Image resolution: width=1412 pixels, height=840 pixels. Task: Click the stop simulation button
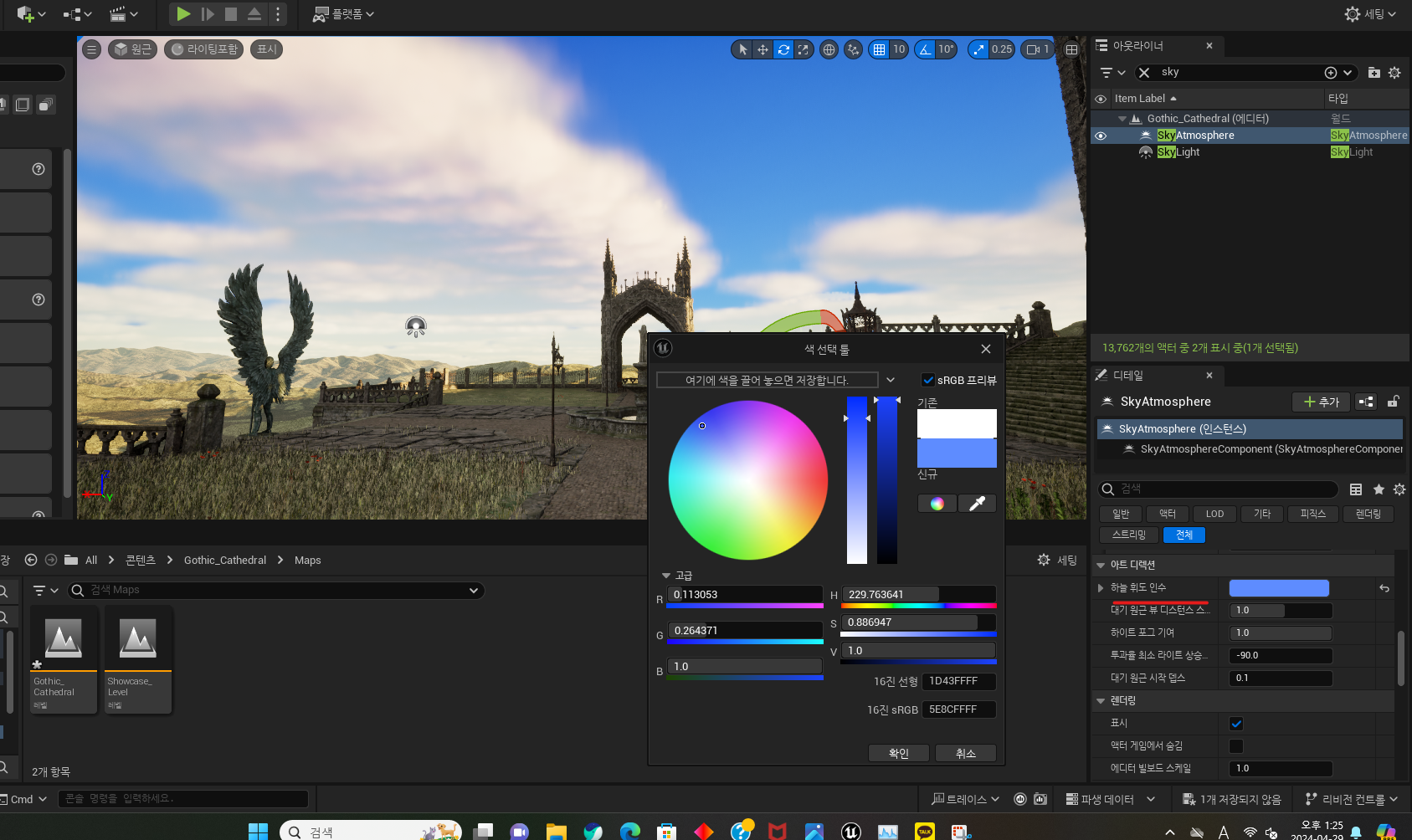click(x=231, y=13)
